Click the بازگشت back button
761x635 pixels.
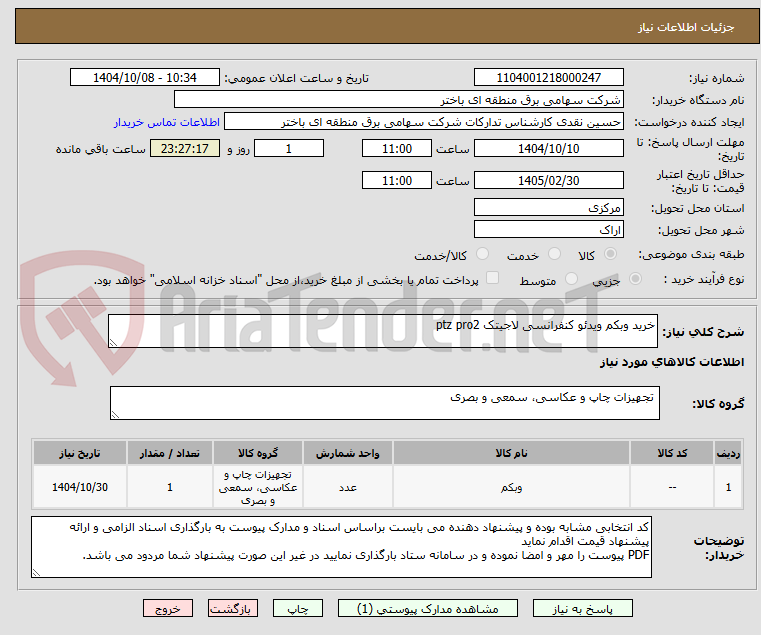tap(233, 608)
